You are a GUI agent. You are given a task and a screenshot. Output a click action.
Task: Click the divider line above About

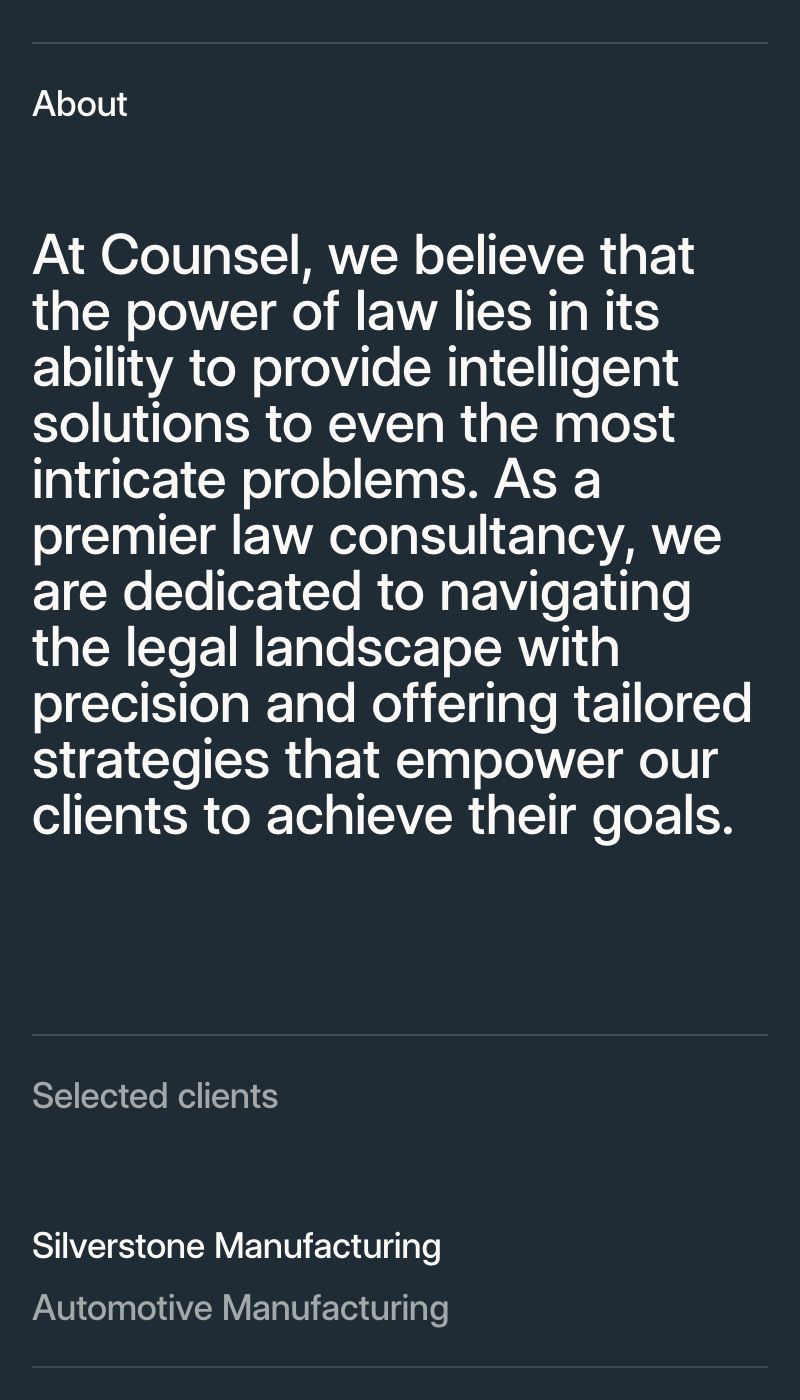[400, 43]
